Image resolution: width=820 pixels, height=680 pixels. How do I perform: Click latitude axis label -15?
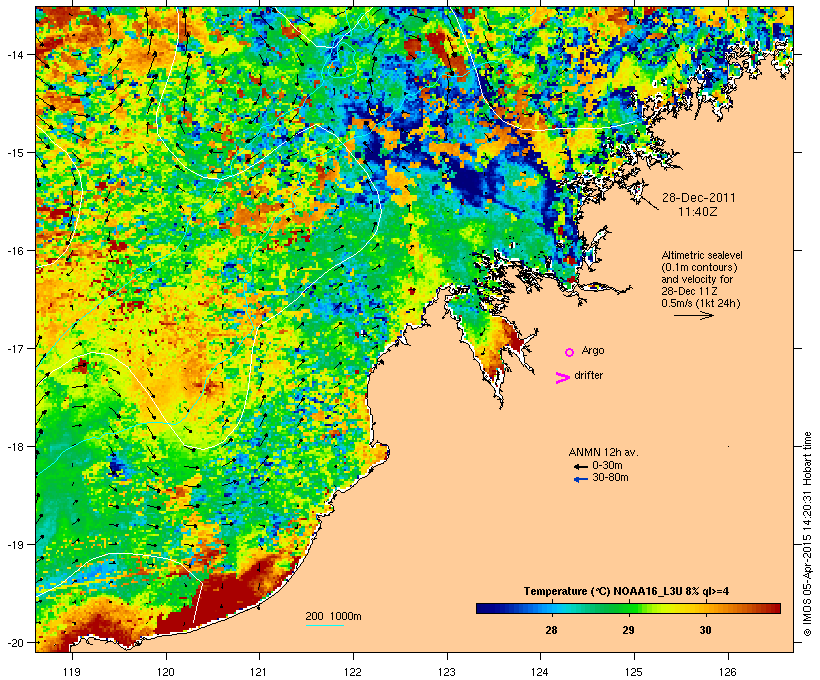pyautogui.click(x=14, y=152)
